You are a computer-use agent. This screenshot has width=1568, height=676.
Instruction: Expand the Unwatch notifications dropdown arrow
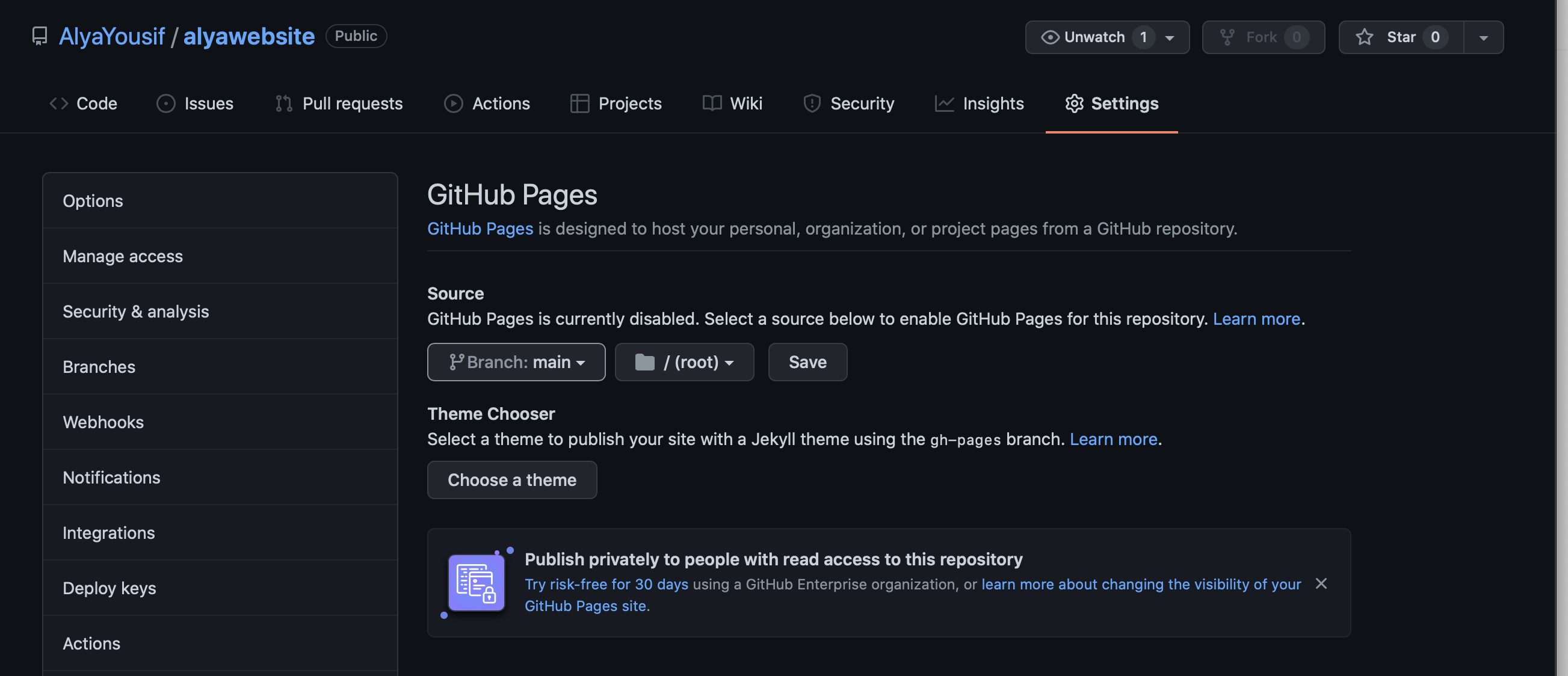coord(1169,38)
